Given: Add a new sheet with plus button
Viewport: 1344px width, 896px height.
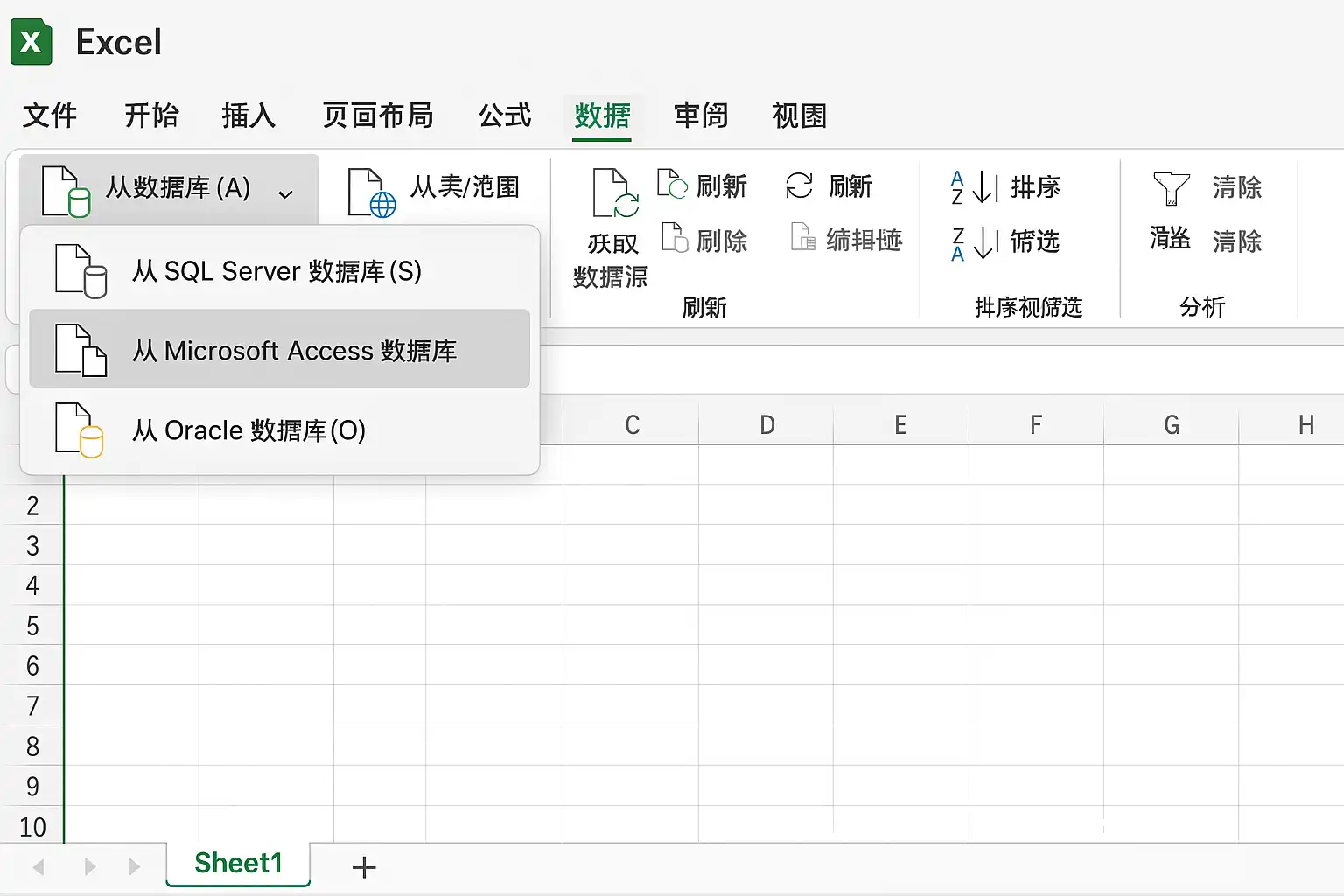Looking at the screenshot, I should (x=364, y=867).
